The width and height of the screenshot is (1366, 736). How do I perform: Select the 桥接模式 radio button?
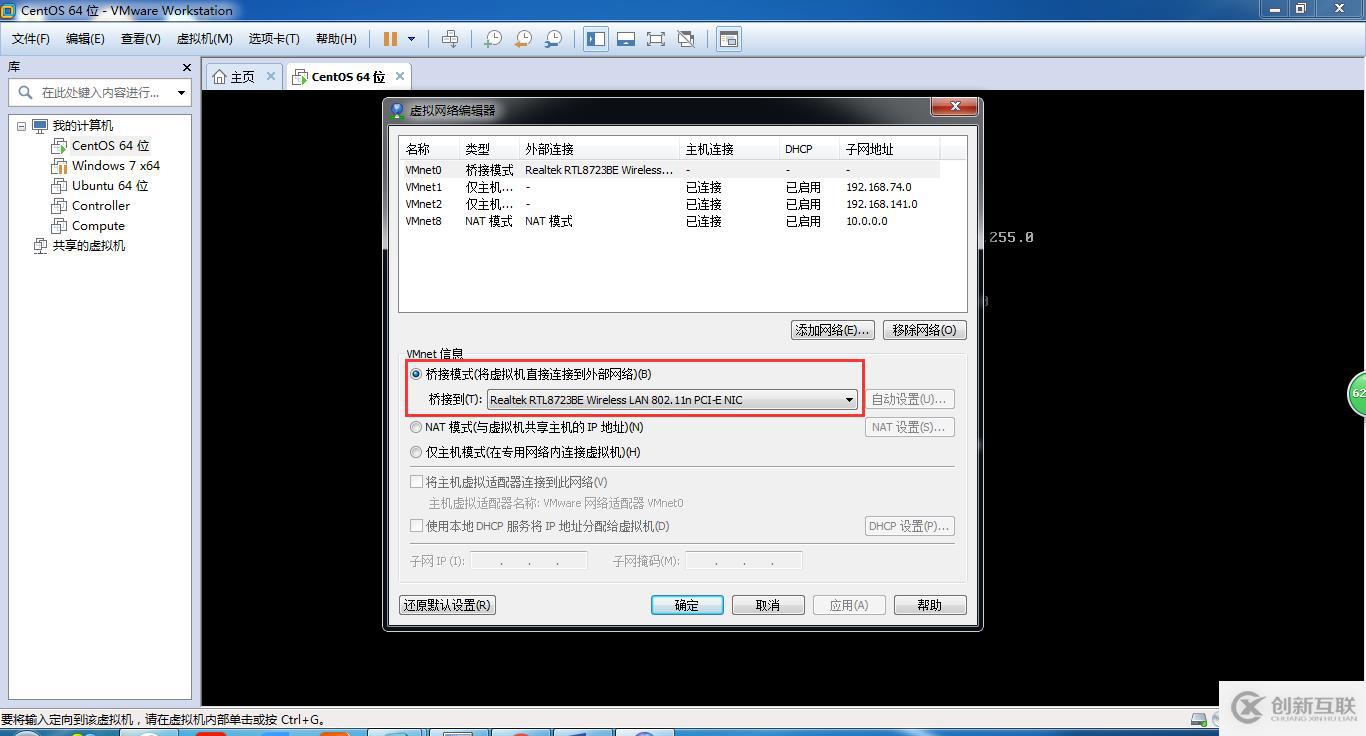pyautogui.click(x=416, y=374)
